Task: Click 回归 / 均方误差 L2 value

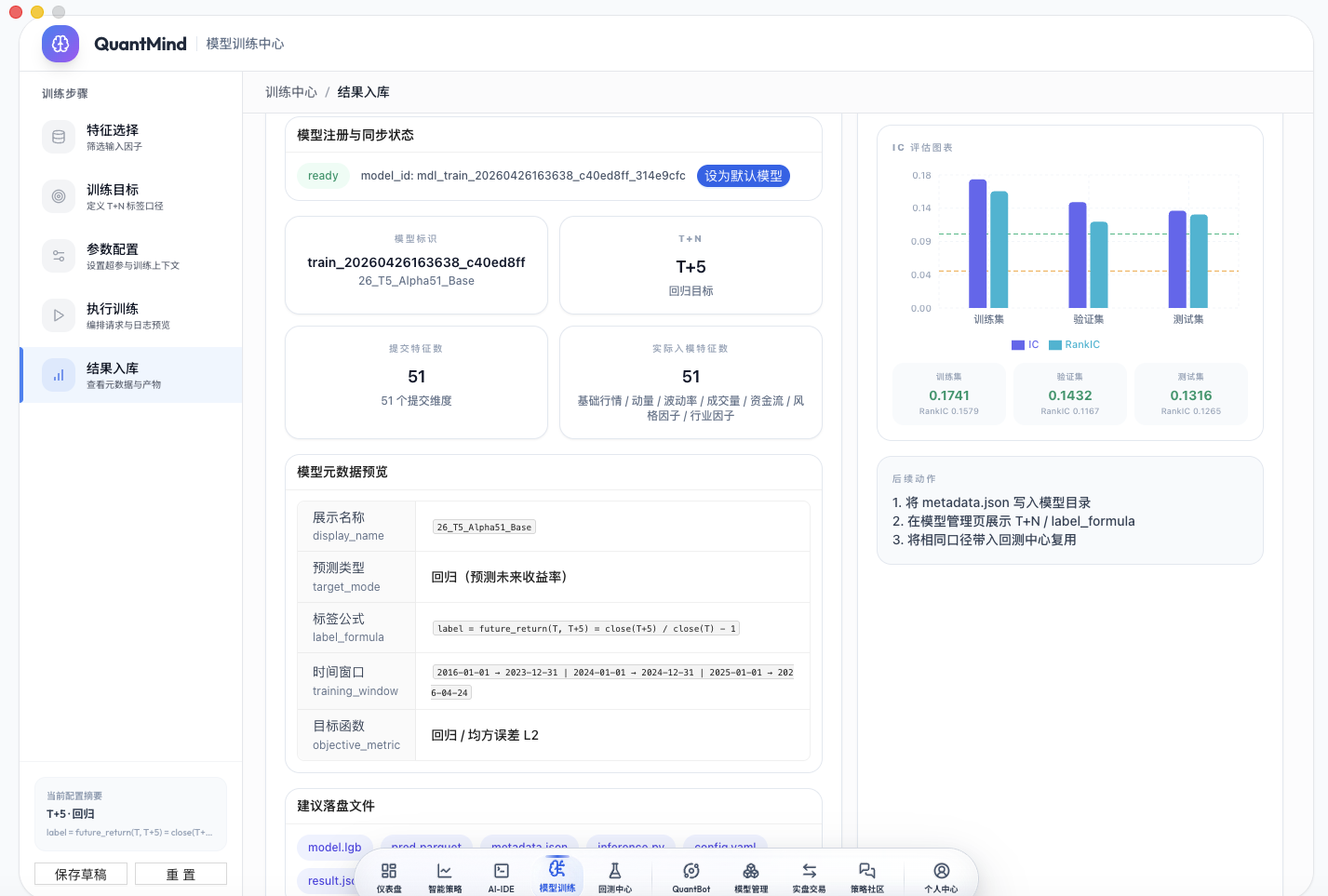Action: pos(485,735)
